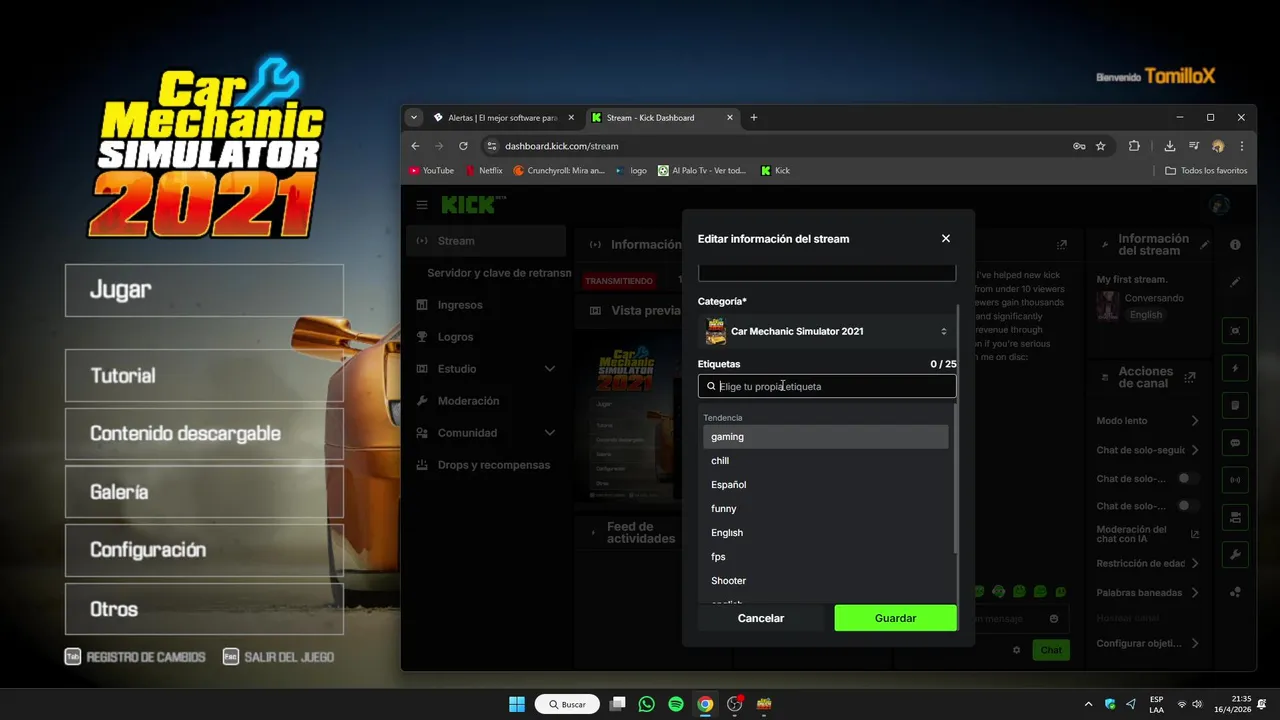1280x720 pixels.
Task: Select the gaming trending tag
Action: [x=826, y=437]
